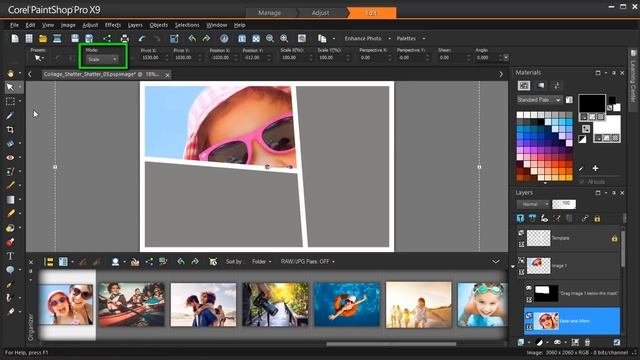Click the Zoom Out magnifier icon
This screenshot has height=360, width=640.
pyautogui.click(x=270, y=38)
